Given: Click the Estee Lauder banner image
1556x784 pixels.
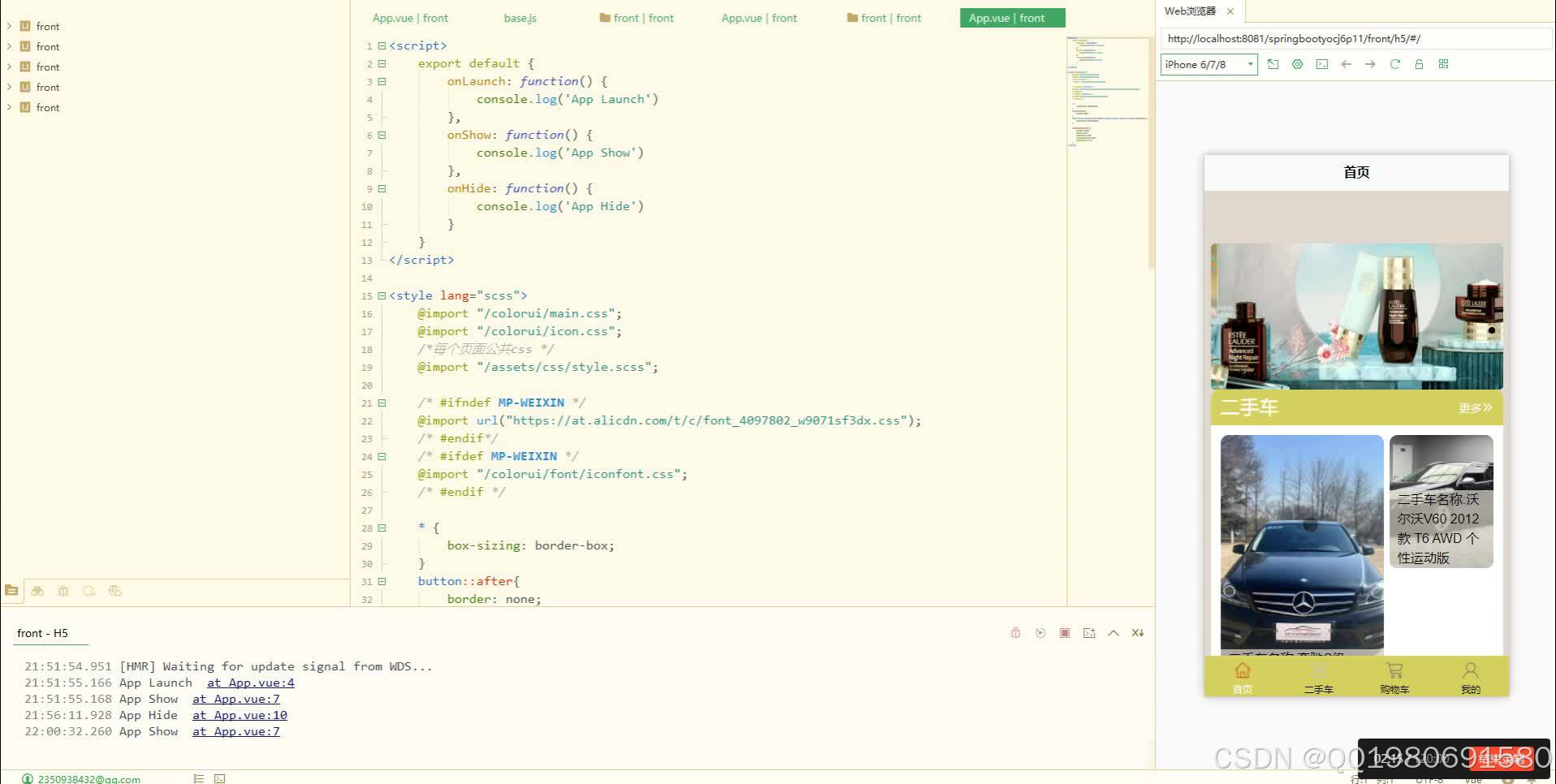Looking at the screenshot, I should (1356, 317).
